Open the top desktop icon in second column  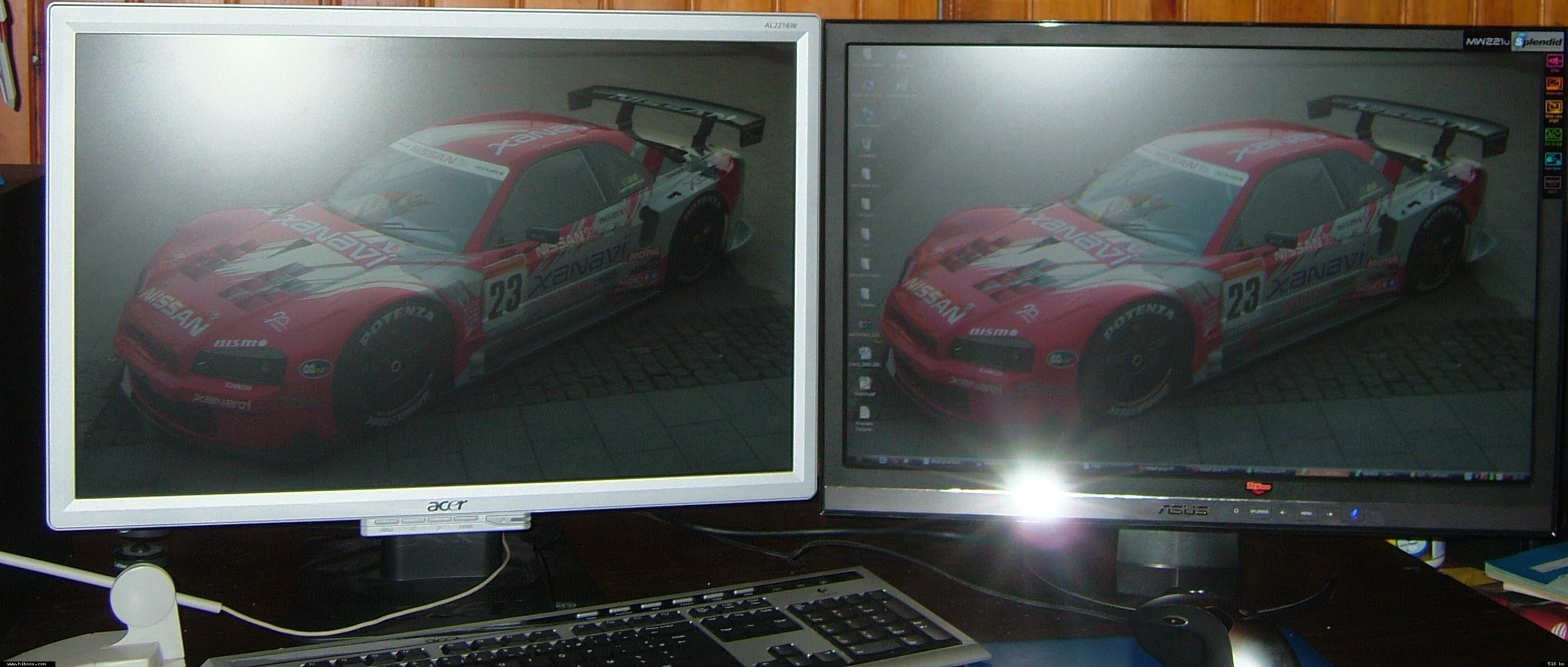902,57
